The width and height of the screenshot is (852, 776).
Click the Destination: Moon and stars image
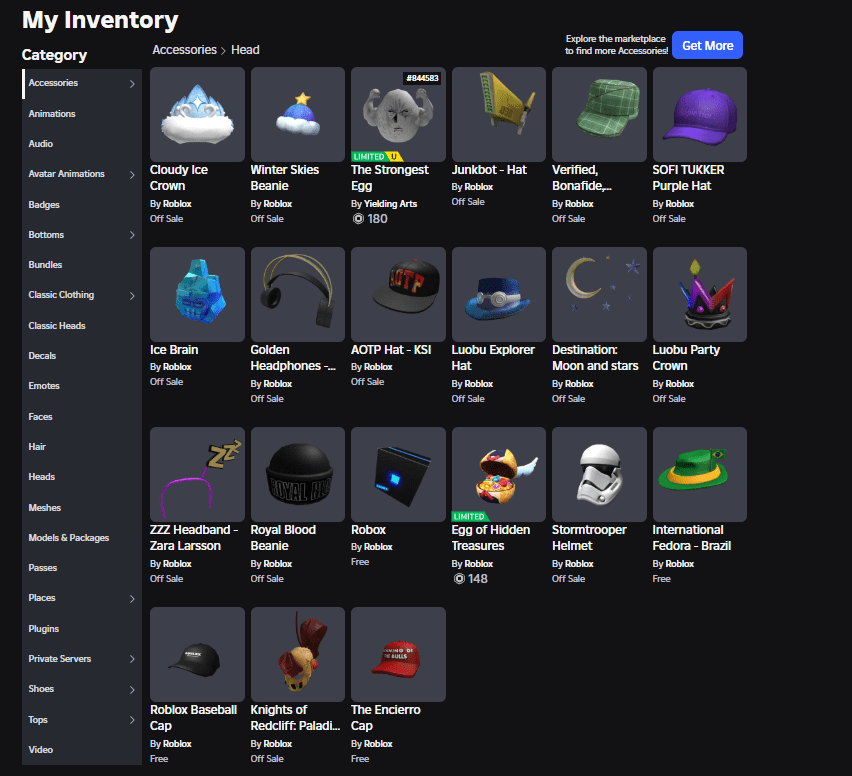(599, 294)
